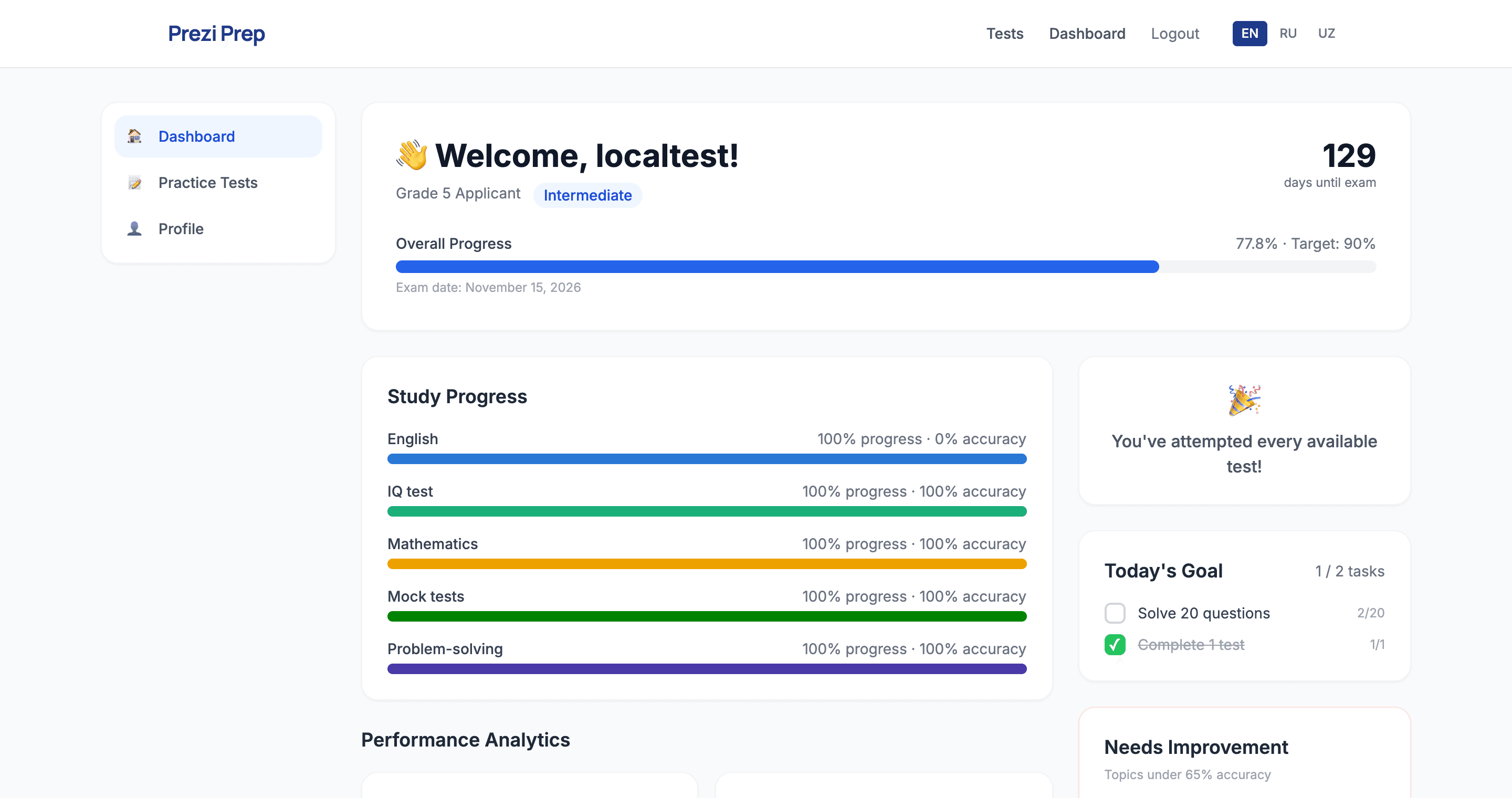
Task: Click 'Exam date: November 15, 2026'
Action: [488, 288]
